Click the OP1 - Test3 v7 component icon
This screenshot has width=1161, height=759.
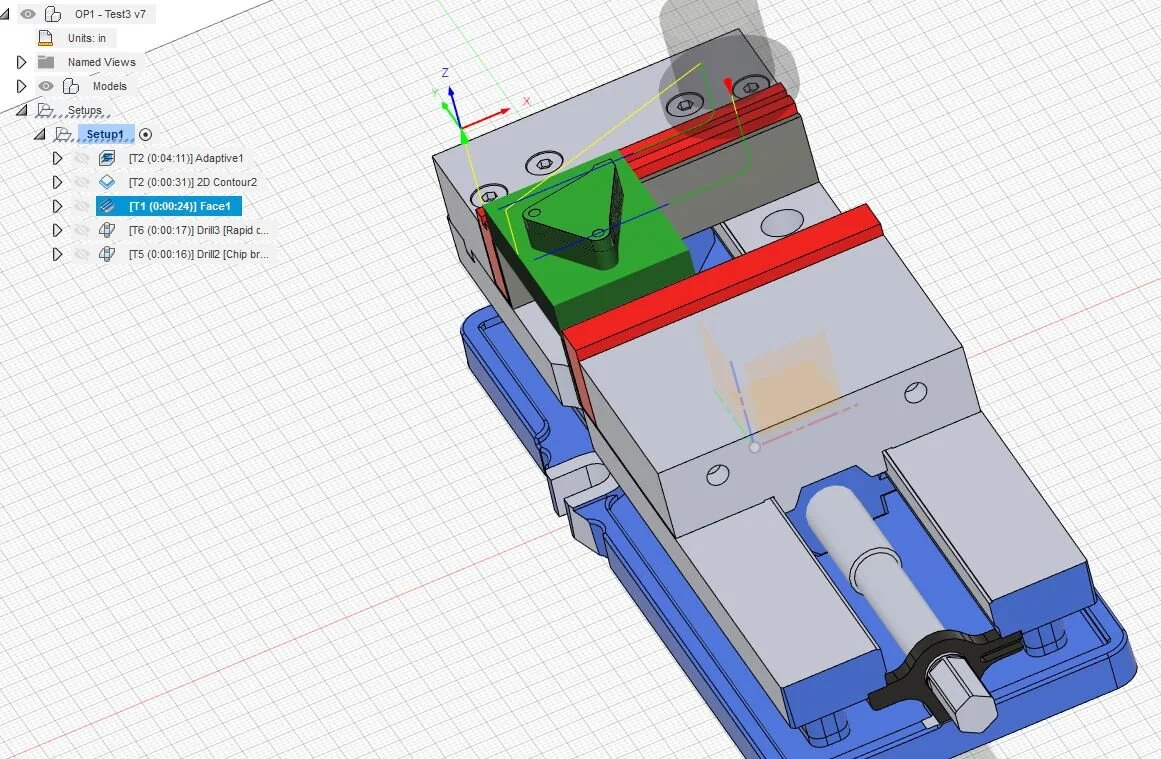coord(53,14)
